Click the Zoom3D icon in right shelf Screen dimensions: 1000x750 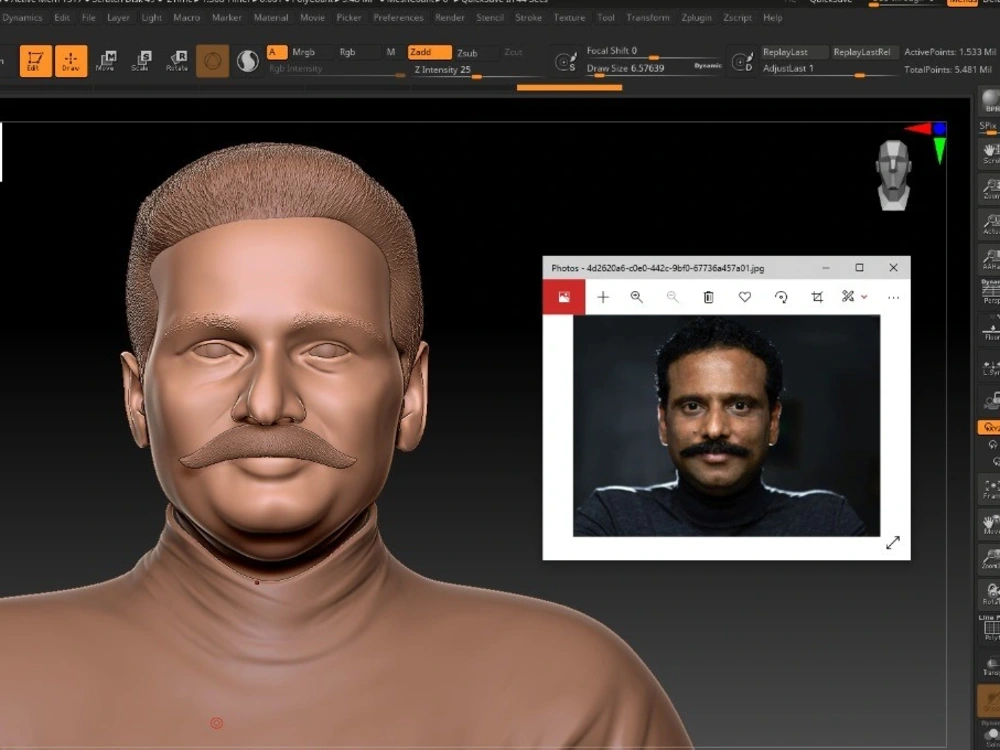coord(990,559)
